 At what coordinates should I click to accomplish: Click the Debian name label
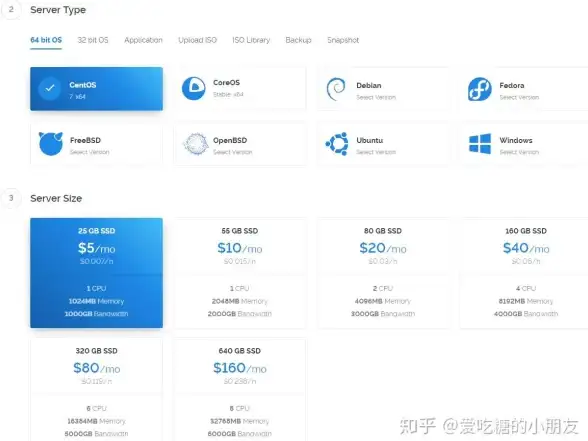click(x=369, y=86)
